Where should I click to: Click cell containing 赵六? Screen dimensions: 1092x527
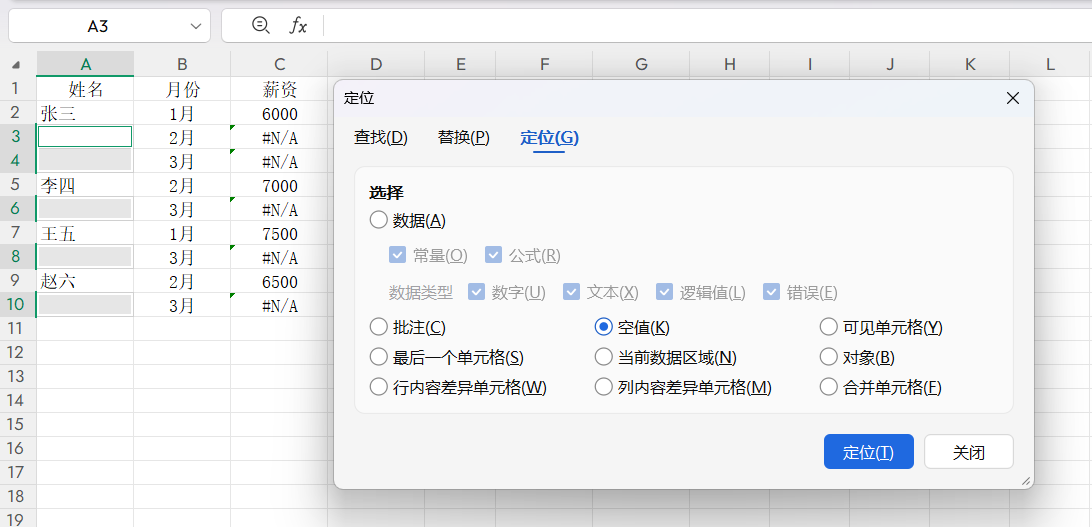85,281
